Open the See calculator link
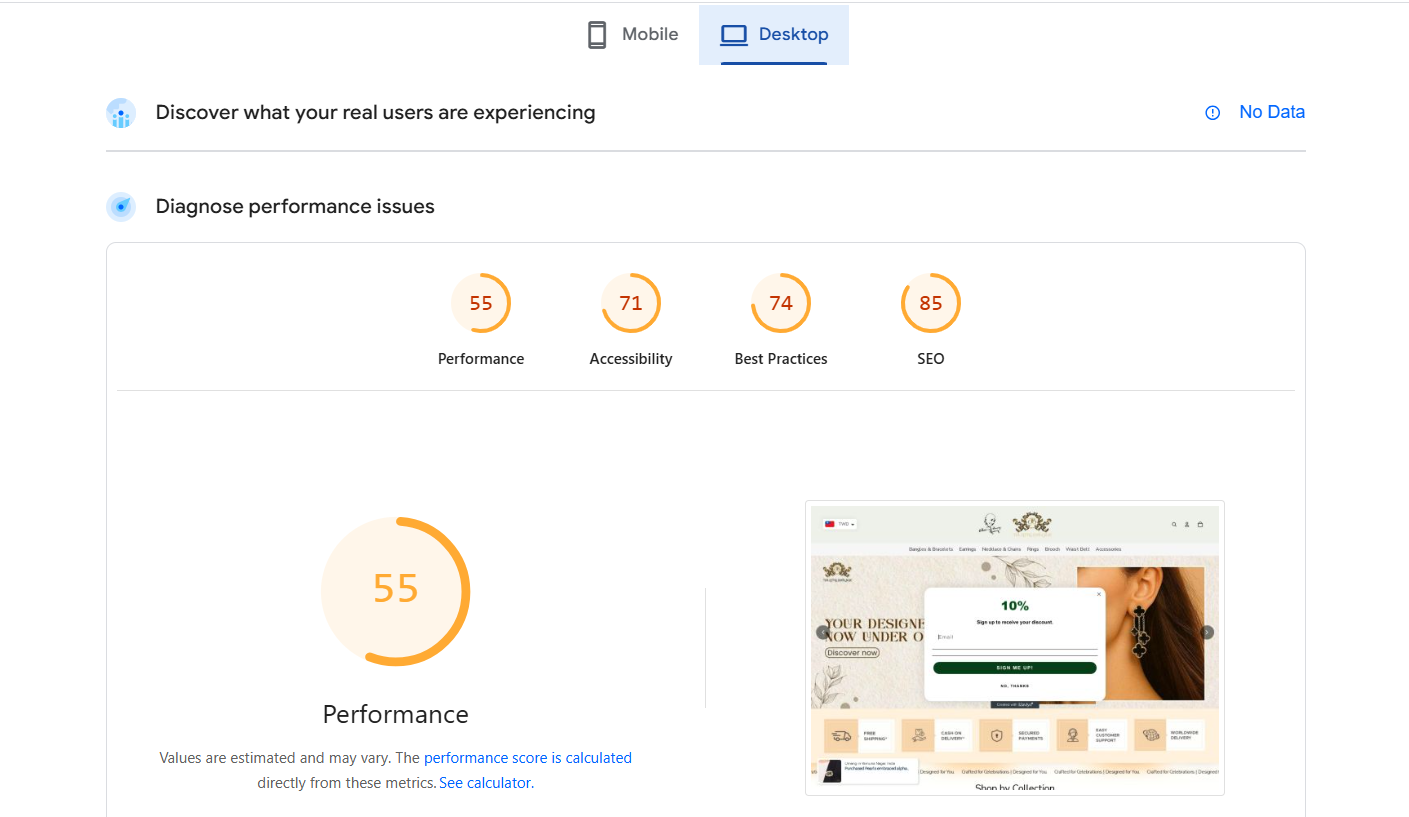 click(485, 783)
